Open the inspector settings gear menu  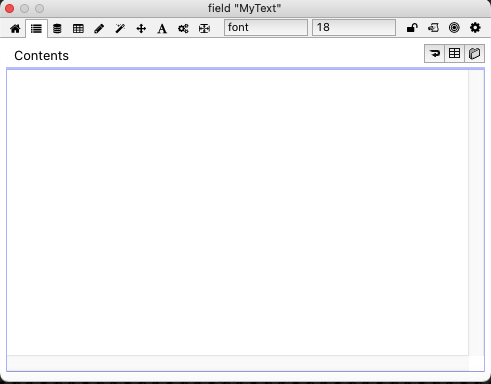point(475,28)
